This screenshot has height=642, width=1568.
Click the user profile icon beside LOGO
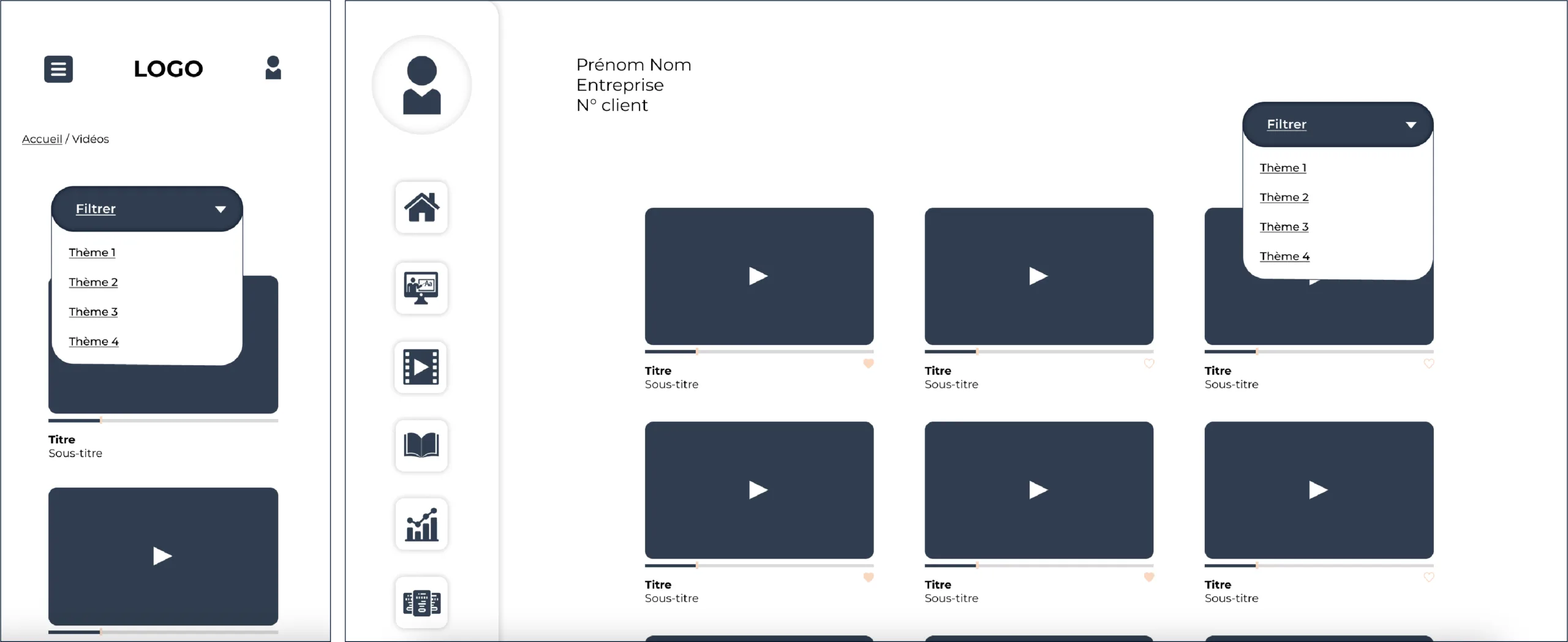pyautogui.click(x=273, y=68)
